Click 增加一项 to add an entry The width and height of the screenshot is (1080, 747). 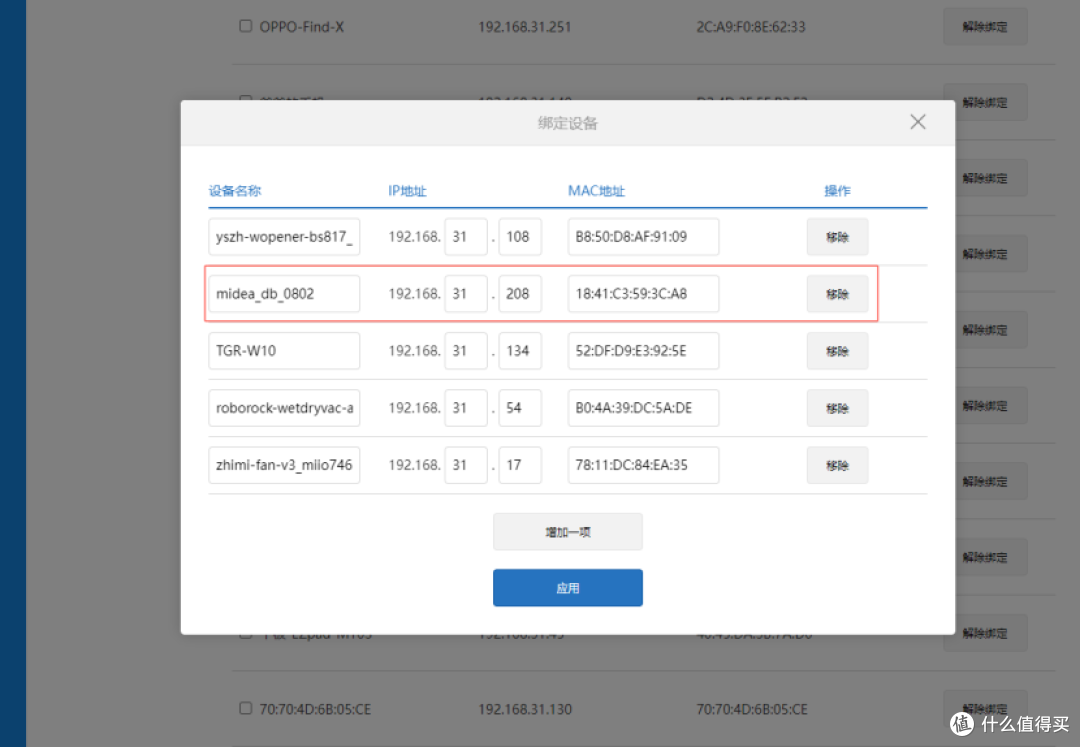pyautogui.click(x=568, y=532)
